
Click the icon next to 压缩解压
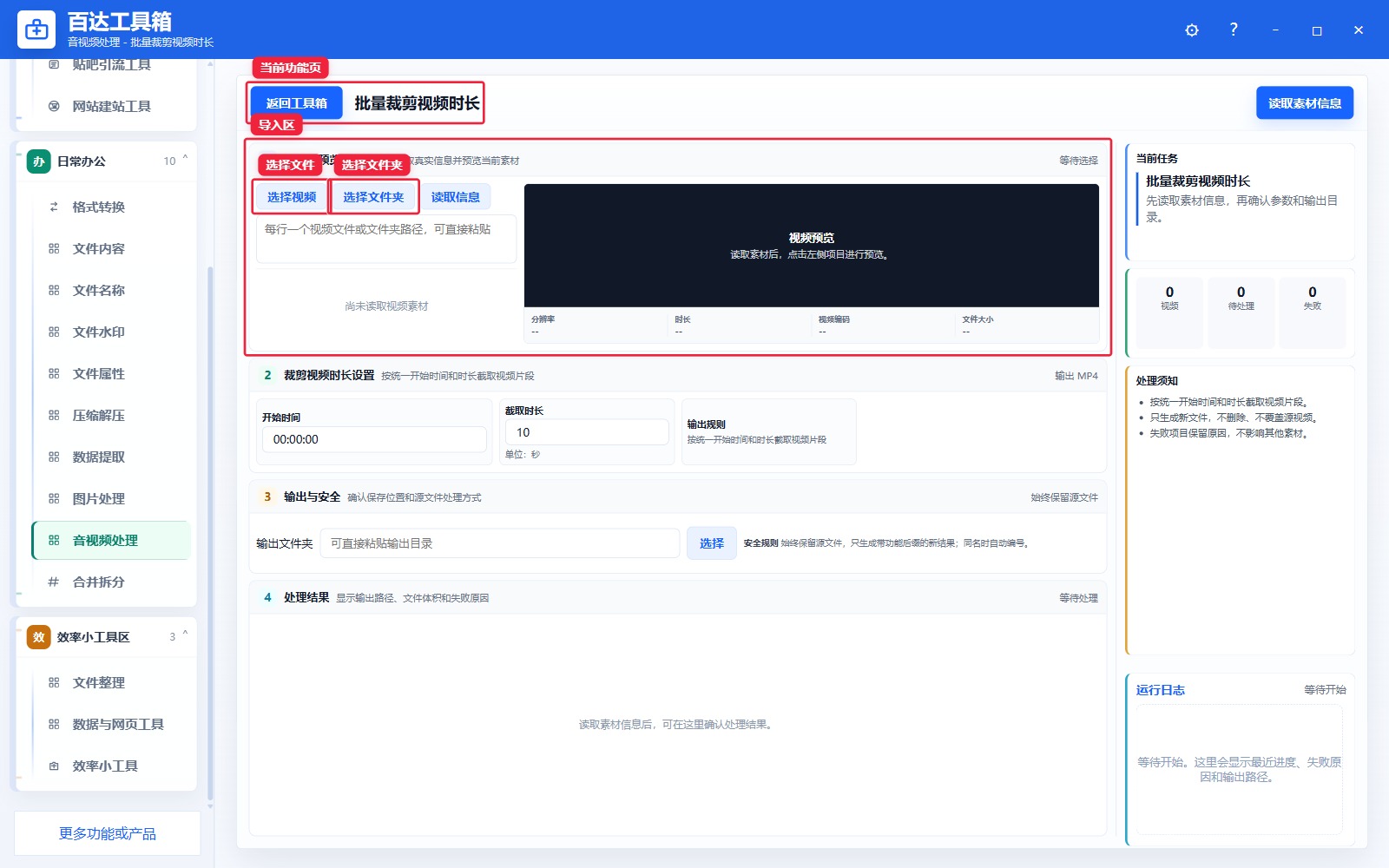coord(54,415)
